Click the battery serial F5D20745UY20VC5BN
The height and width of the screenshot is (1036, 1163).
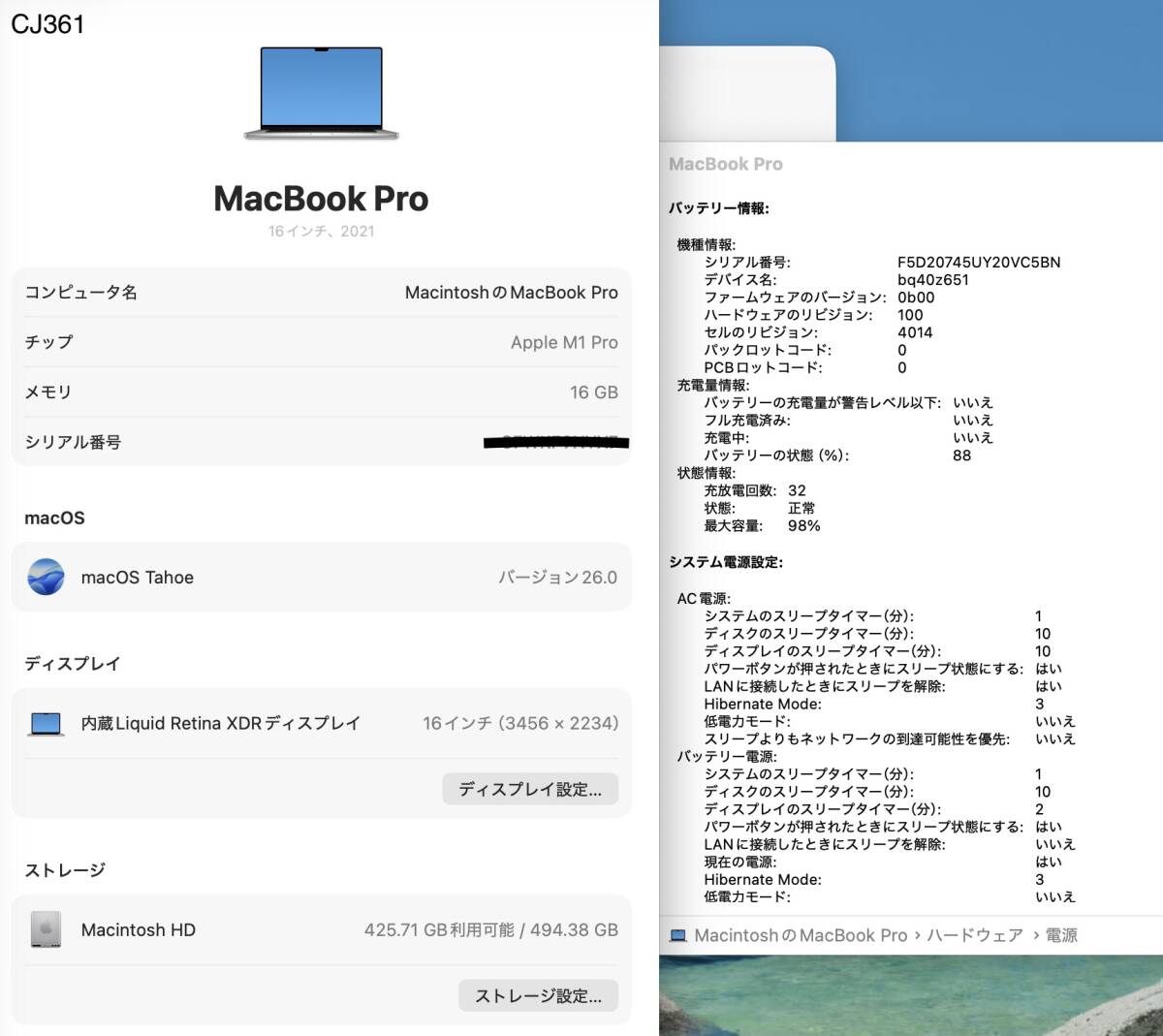(979, 263)
